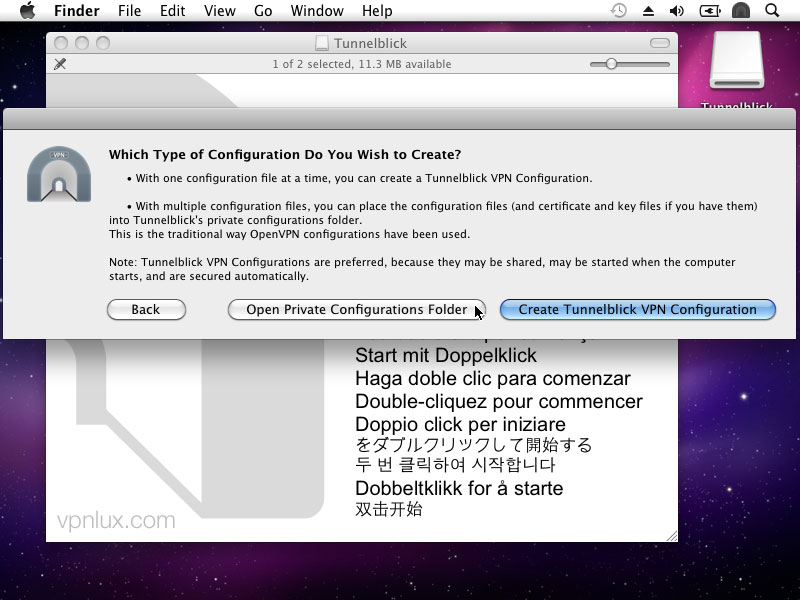The height and width of the screenshot is (600, 800).
Task: Click 'Start mit Doppelklick' text
Action: click(446, 355)
